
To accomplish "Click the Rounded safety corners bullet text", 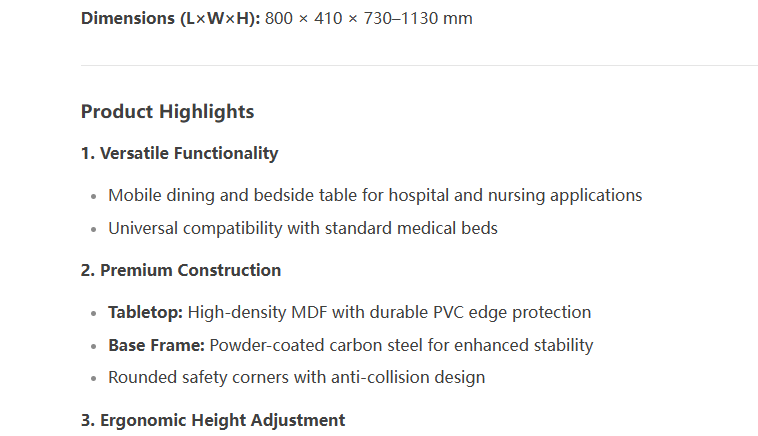I will [296, 378].
